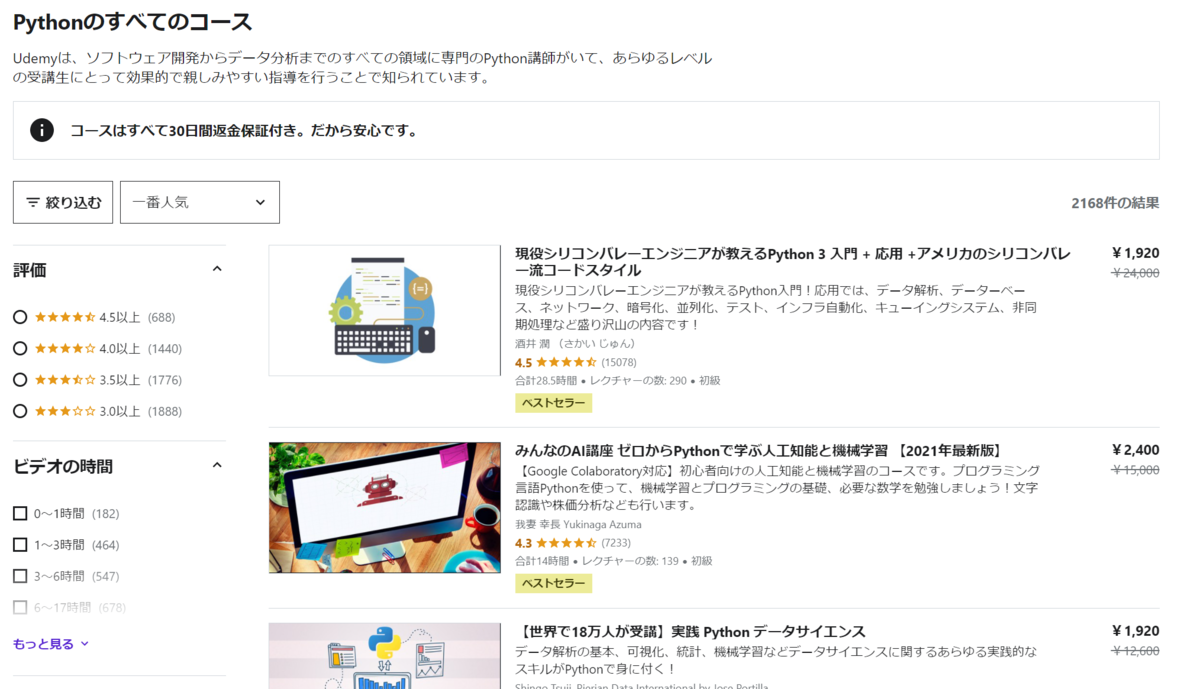Expand more options with もっと見る
1200x689 pixels.
51,644
